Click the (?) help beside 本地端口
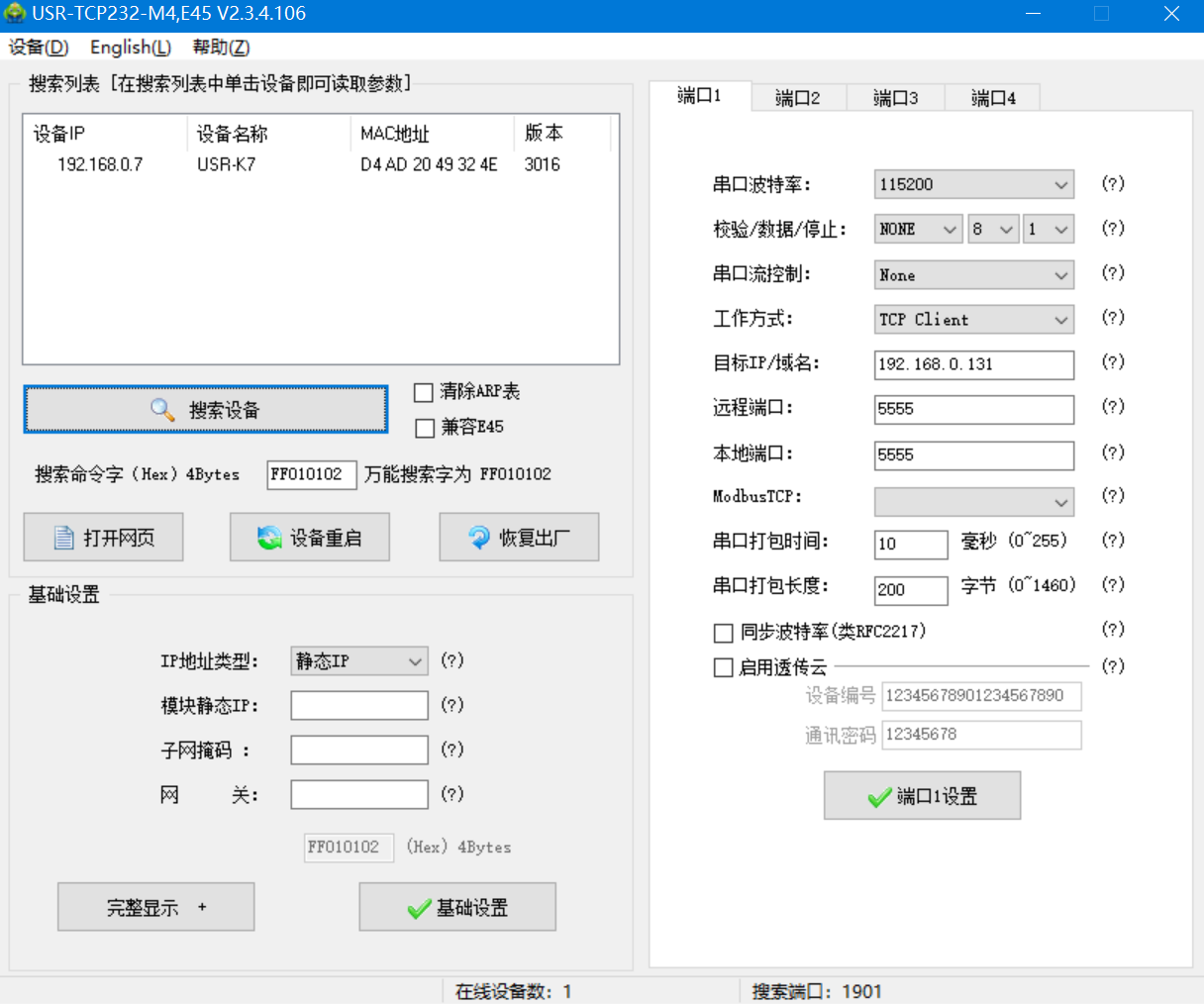The image size is (1204, 1004). 1113,452
